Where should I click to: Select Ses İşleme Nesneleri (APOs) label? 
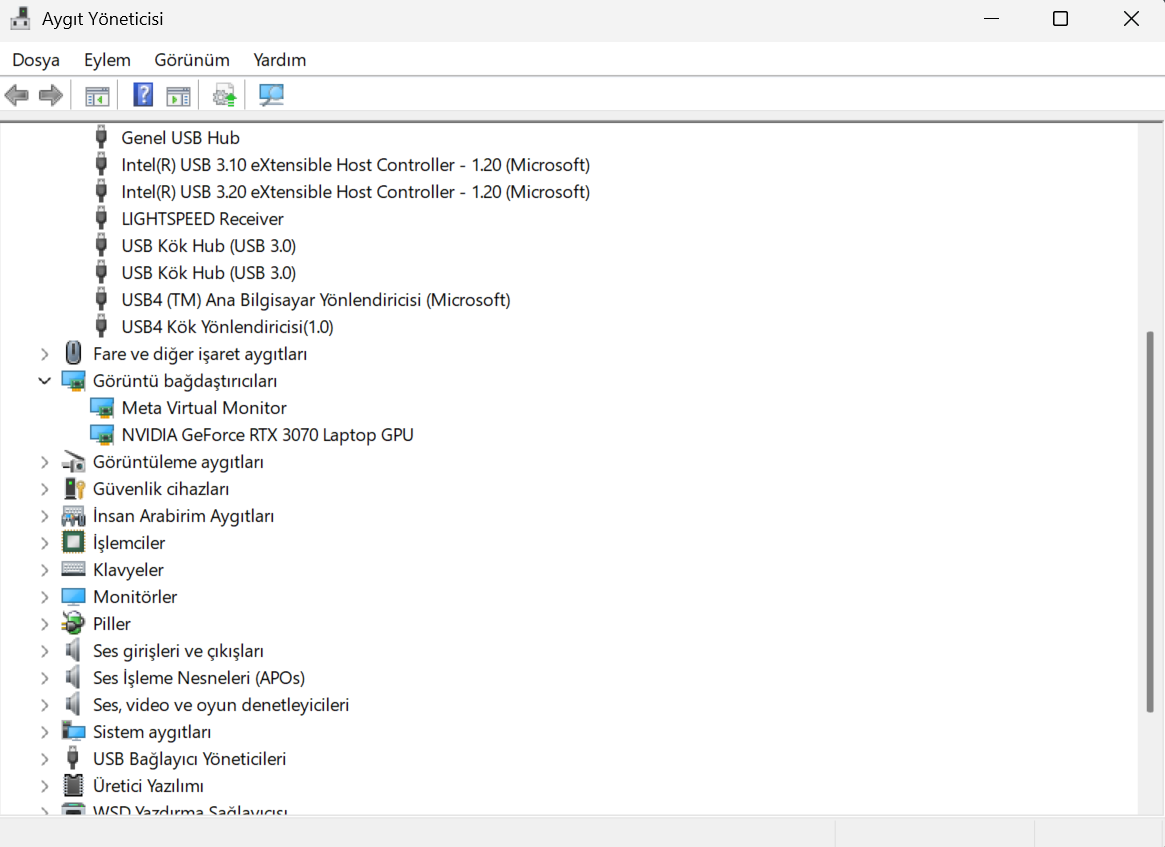click(198, 678)
